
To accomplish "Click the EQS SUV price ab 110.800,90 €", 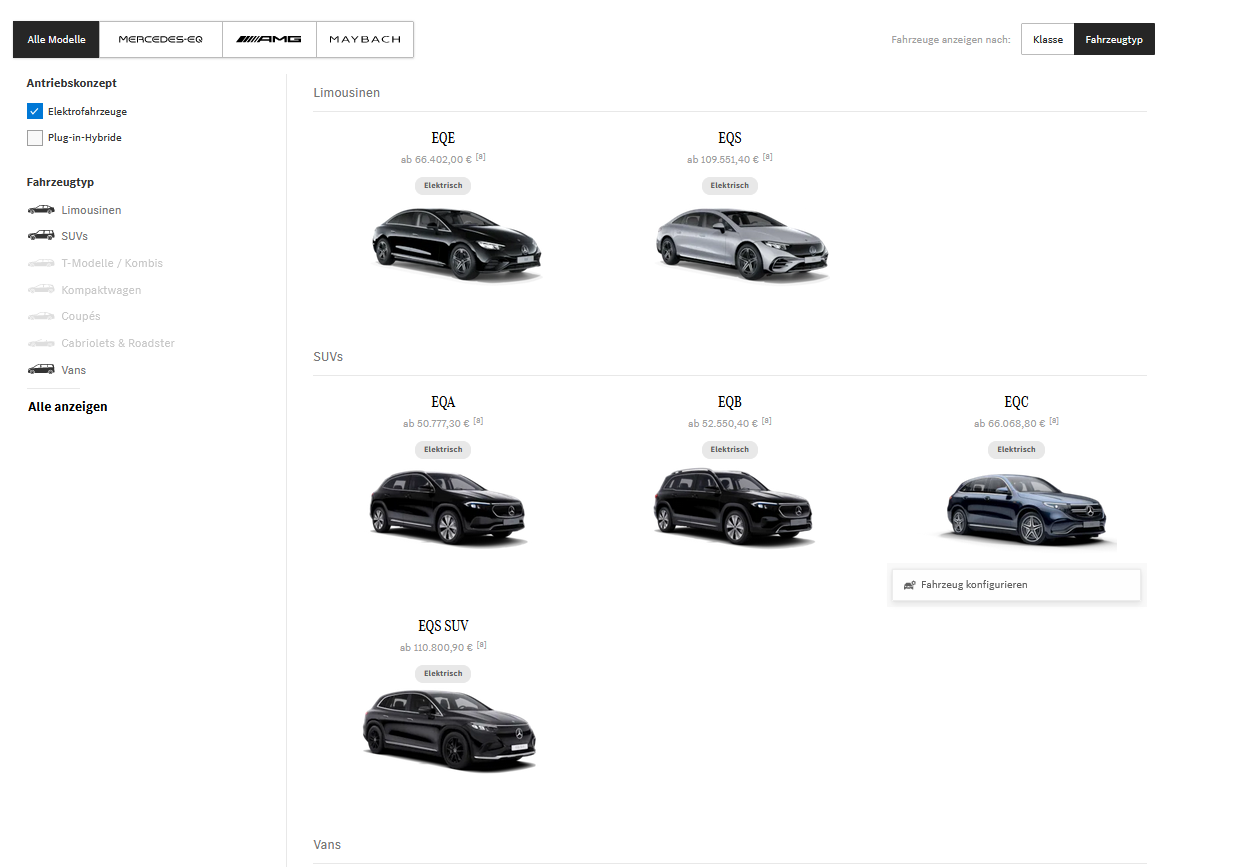I will tap(436, 647).
